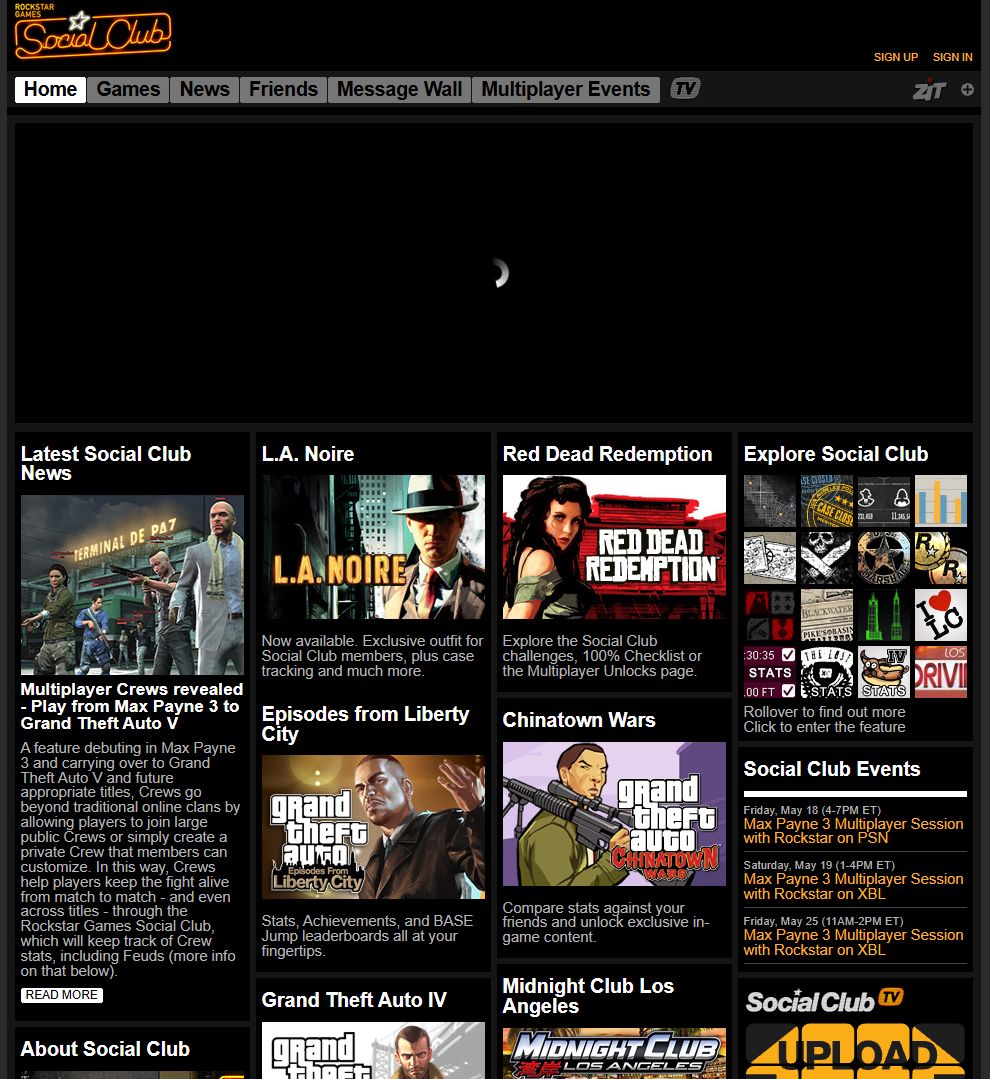Open the Friday May 18 PSN session link

click(853, 831)
